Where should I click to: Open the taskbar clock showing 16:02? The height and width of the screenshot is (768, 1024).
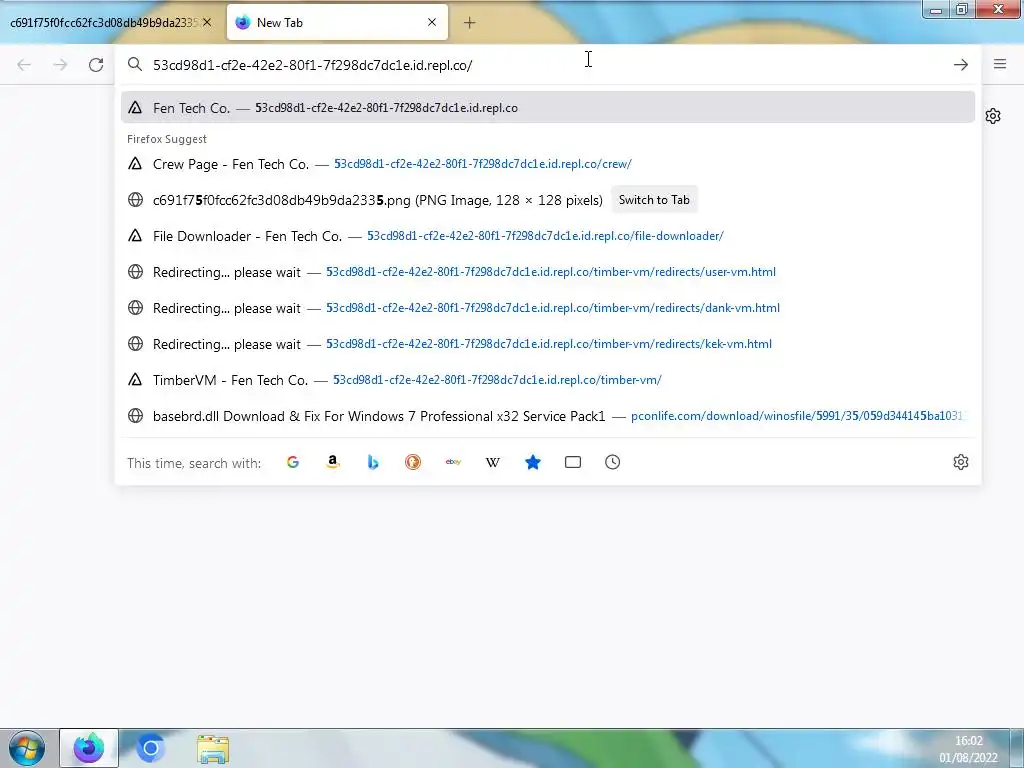point(968,749)
